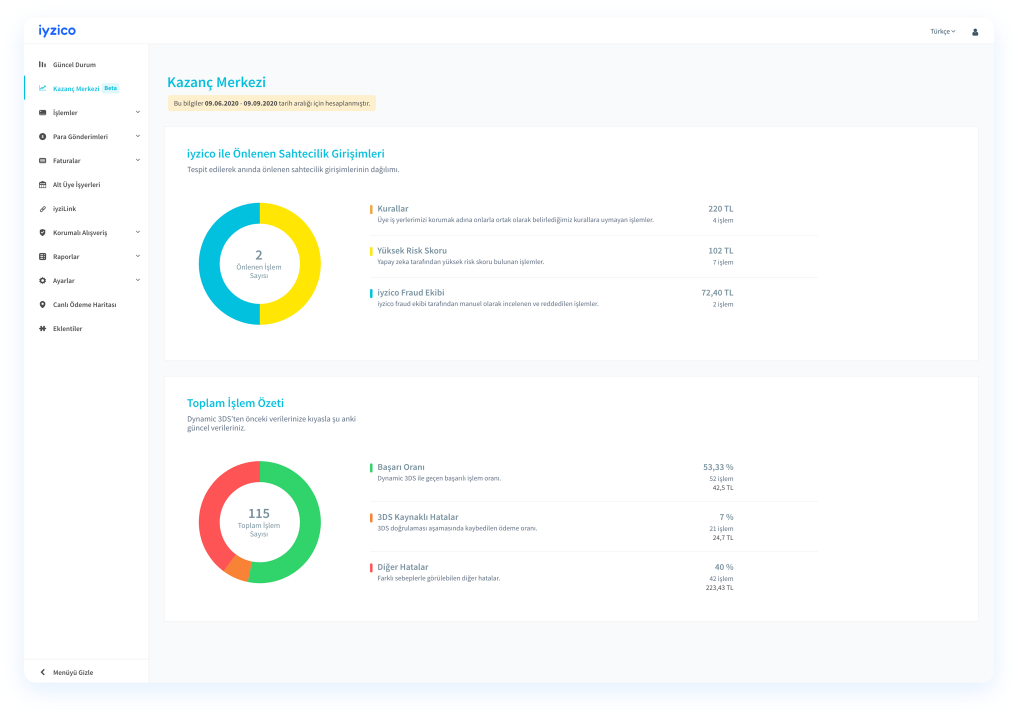Viewport: 1018px width, 715px height.
Task: Click the 72,40 TL amount value
Action: pyautogui.click(x=717, y=293)
